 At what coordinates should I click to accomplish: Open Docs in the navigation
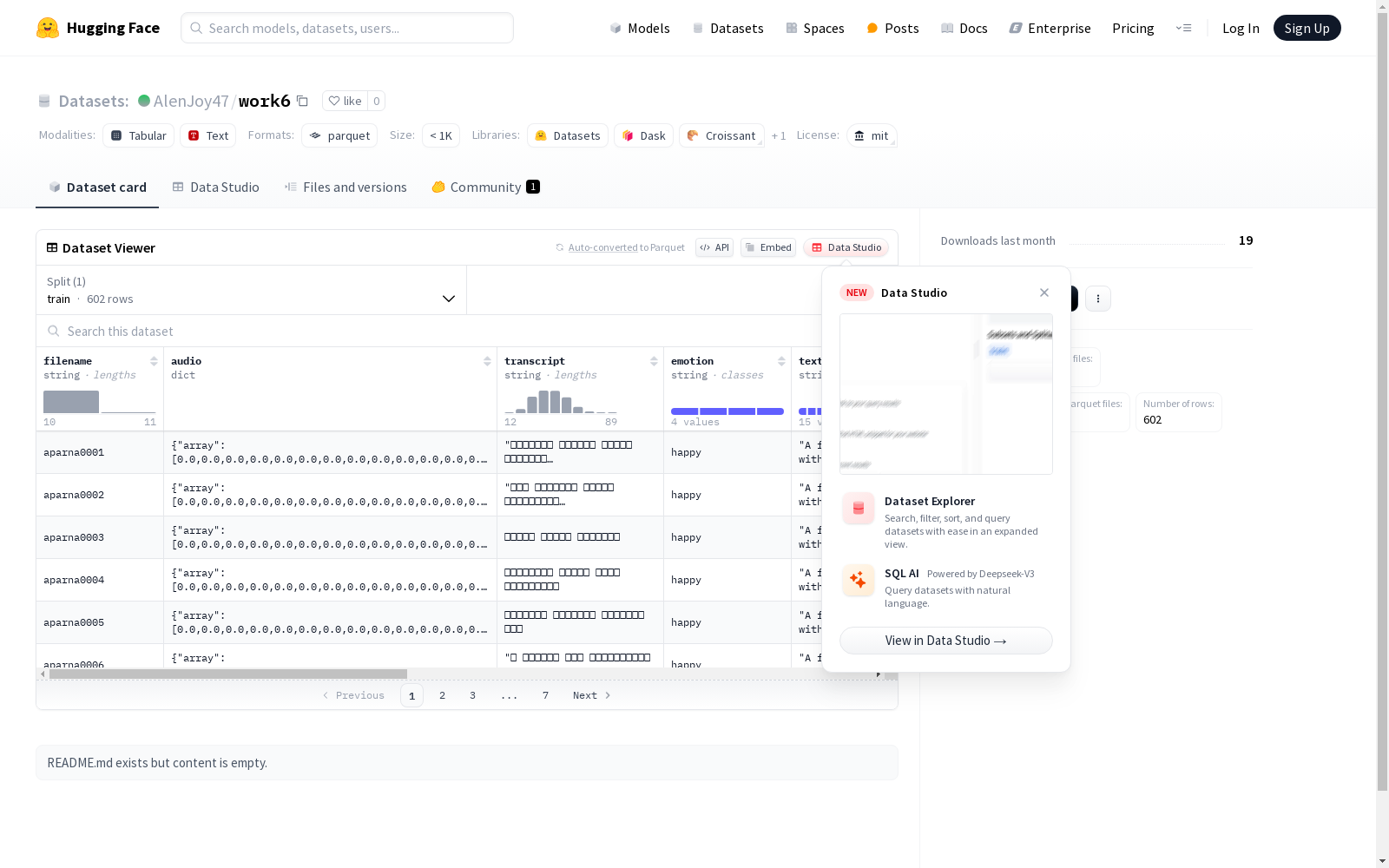tap(964, 28)
